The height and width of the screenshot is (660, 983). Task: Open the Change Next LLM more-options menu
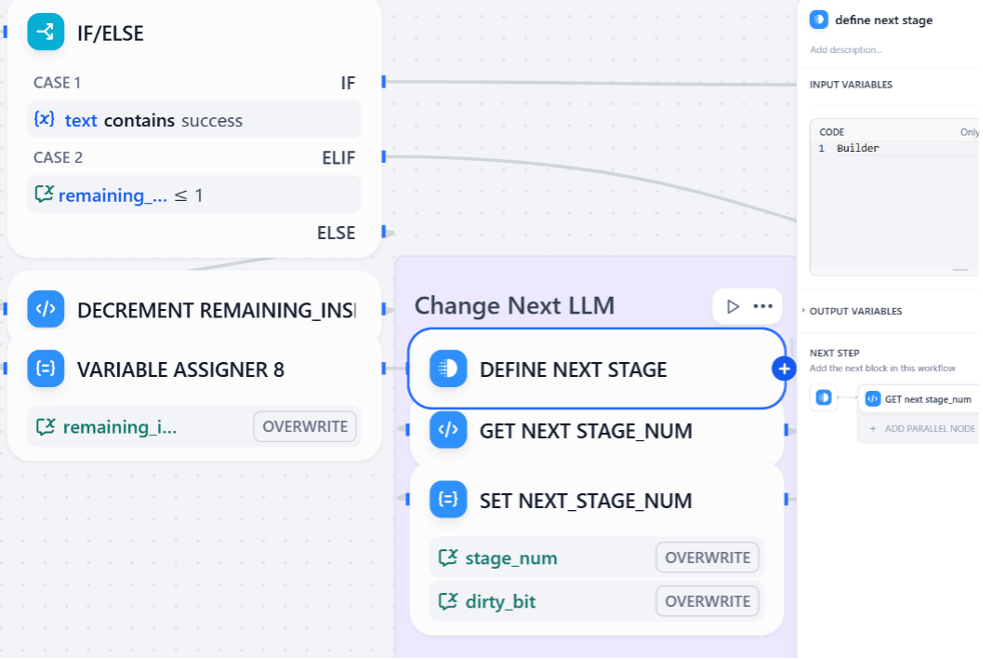(x=763, y=306)
